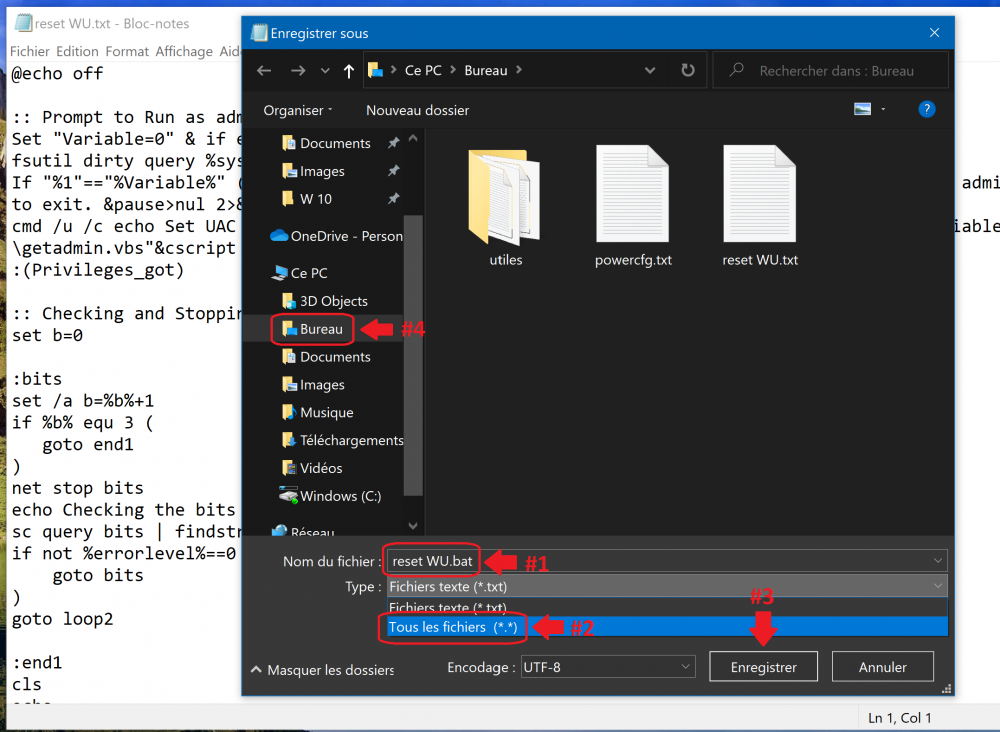
Task: Select Bureau in the navigation tree
Action: pos(320,329)
